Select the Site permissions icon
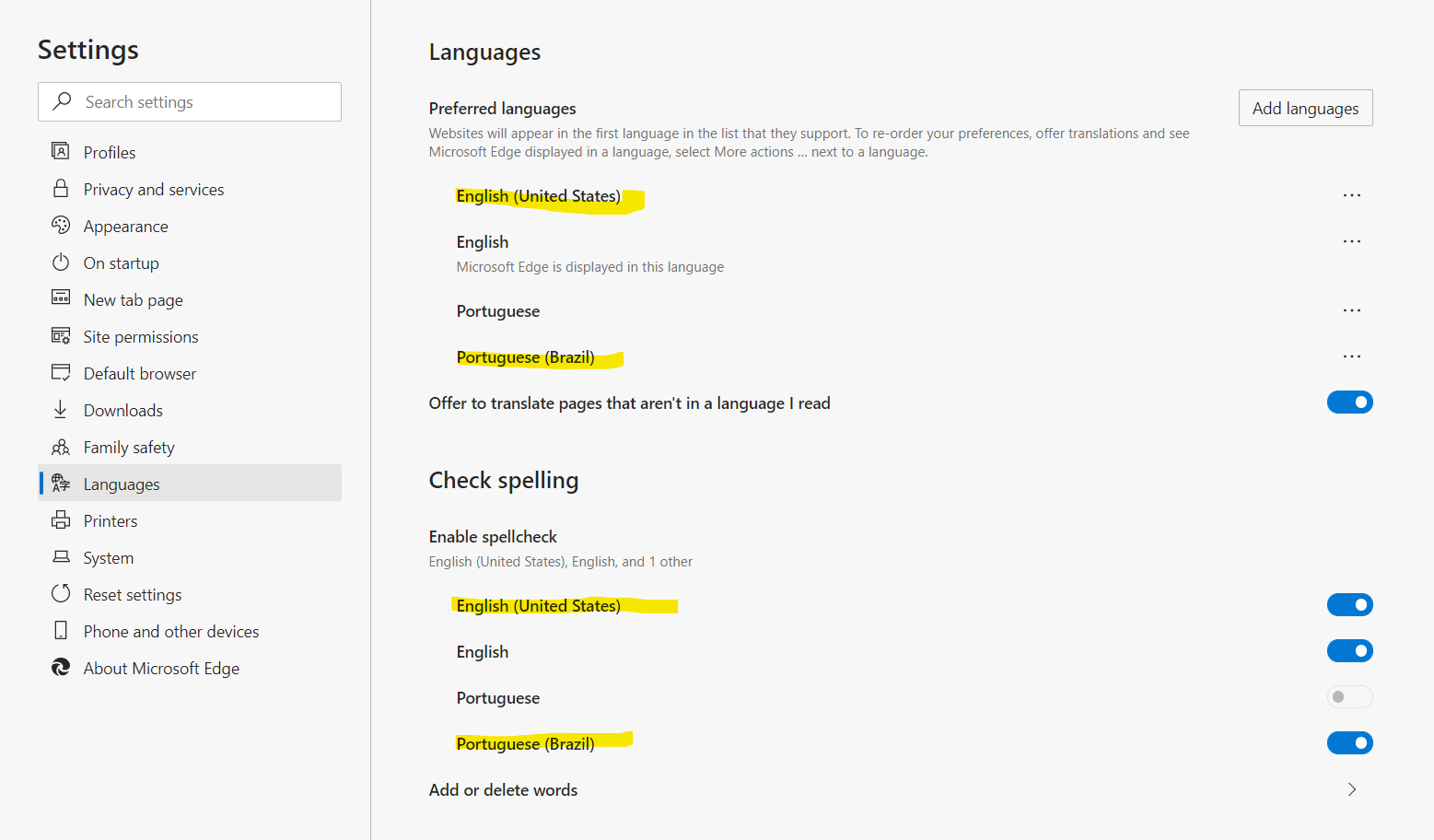This screenshot has height=840, width=1434. pos(61,336)
